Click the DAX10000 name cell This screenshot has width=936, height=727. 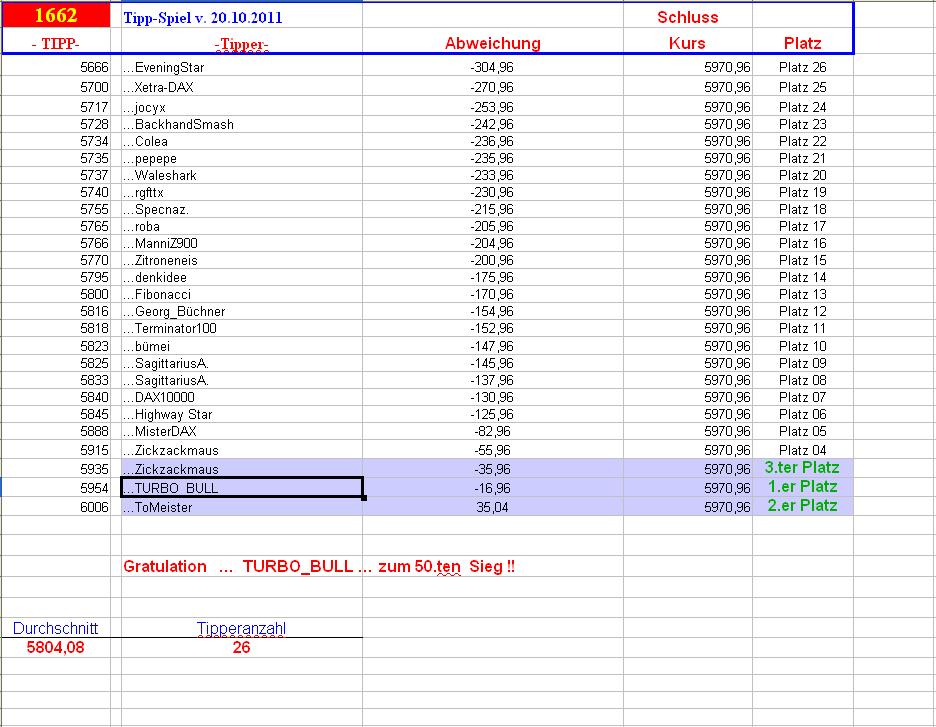click(x=242, y=397)
